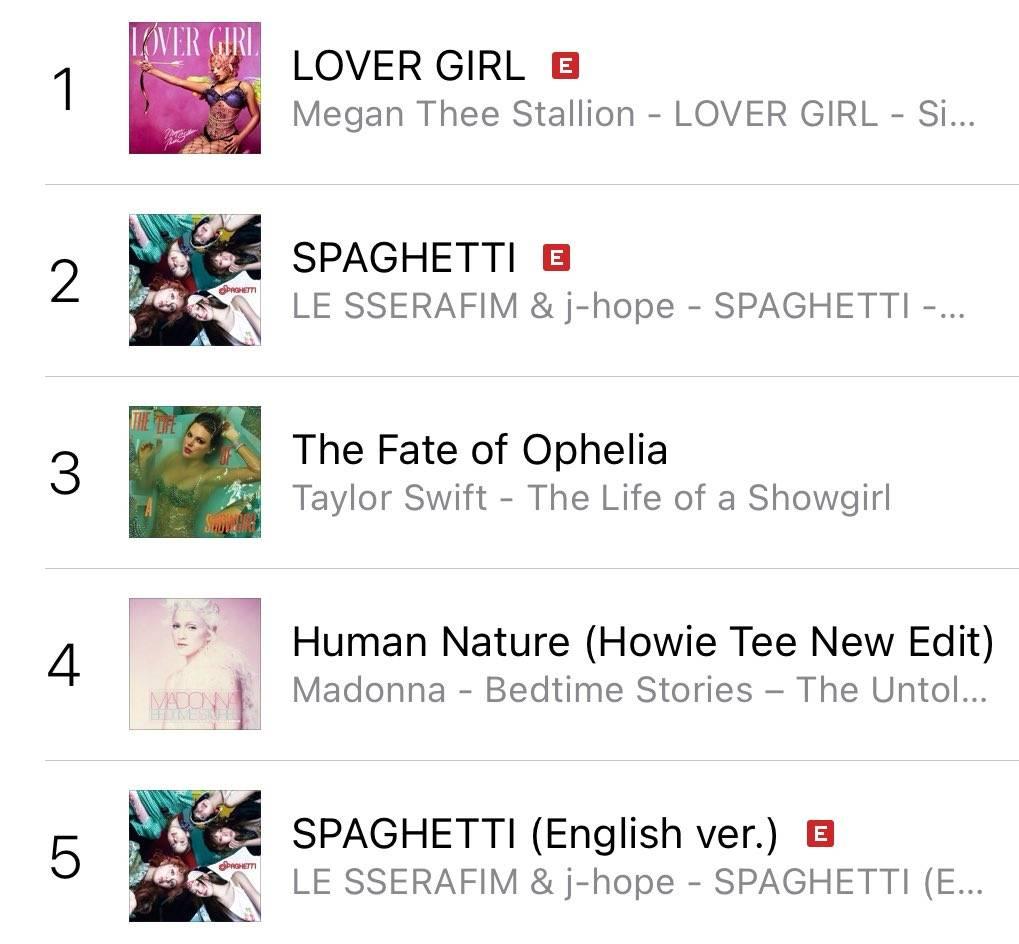Screen dimensions: 1019x944
Task: Select the SPAGHETTI song title at rank 2
Action: point(404,259)
